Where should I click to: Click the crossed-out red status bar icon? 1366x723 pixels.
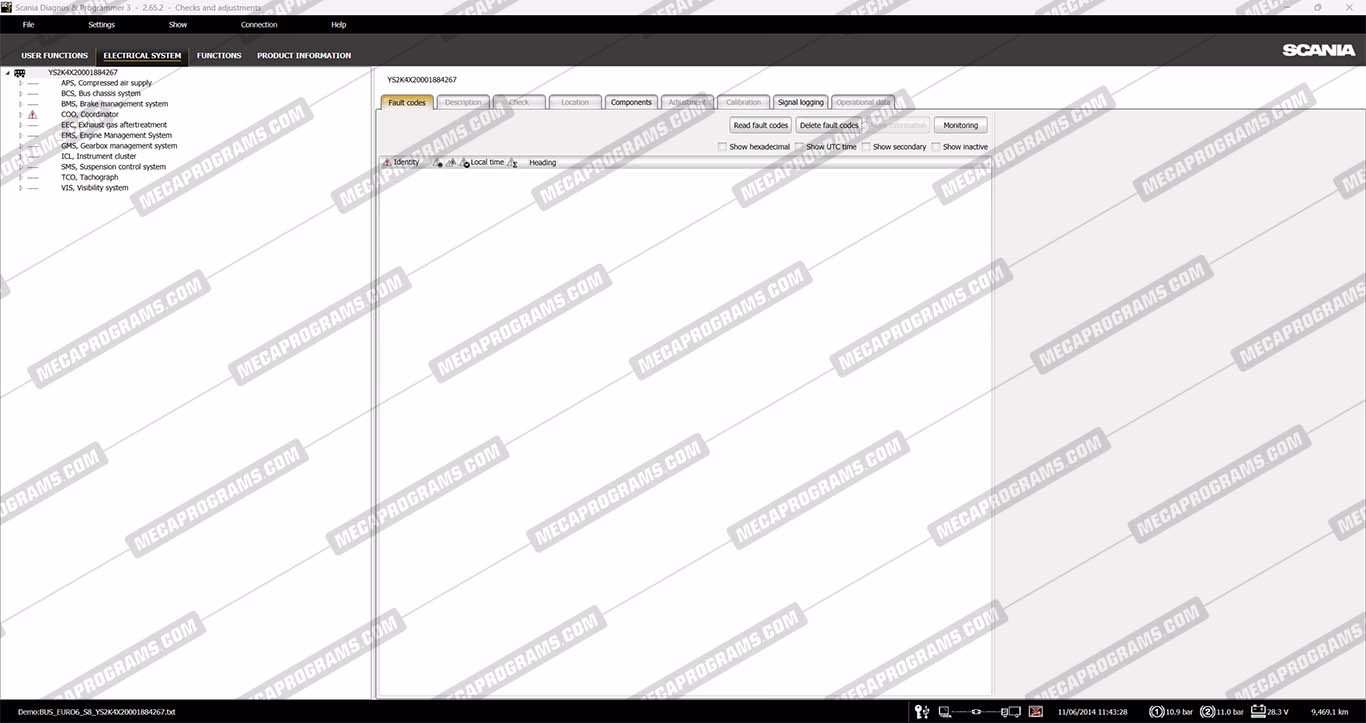click(1036, 712)
